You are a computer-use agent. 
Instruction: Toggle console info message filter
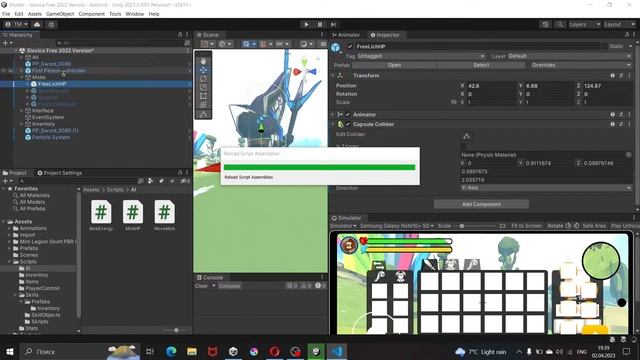pyautogui.click(x=292, y=286)
